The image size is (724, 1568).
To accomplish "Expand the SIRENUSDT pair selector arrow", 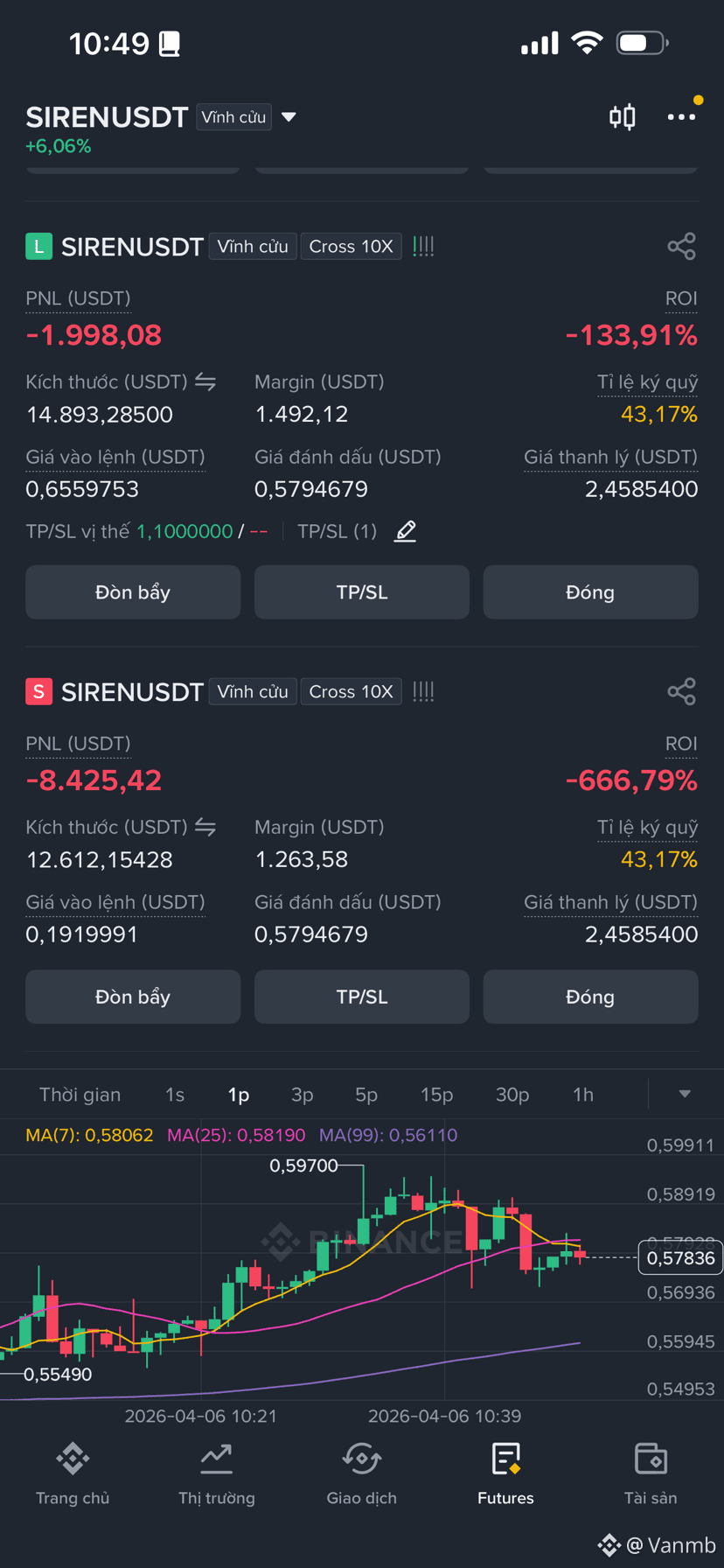I will (x=289, y=117).
